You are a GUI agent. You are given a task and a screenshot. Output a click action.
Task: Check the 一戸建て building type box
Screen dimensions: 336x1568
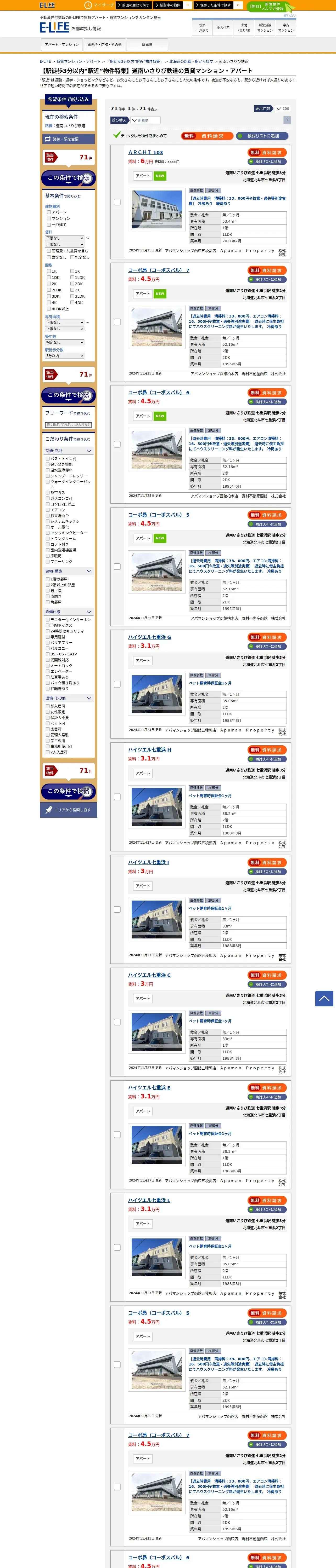tap(49, 224)
